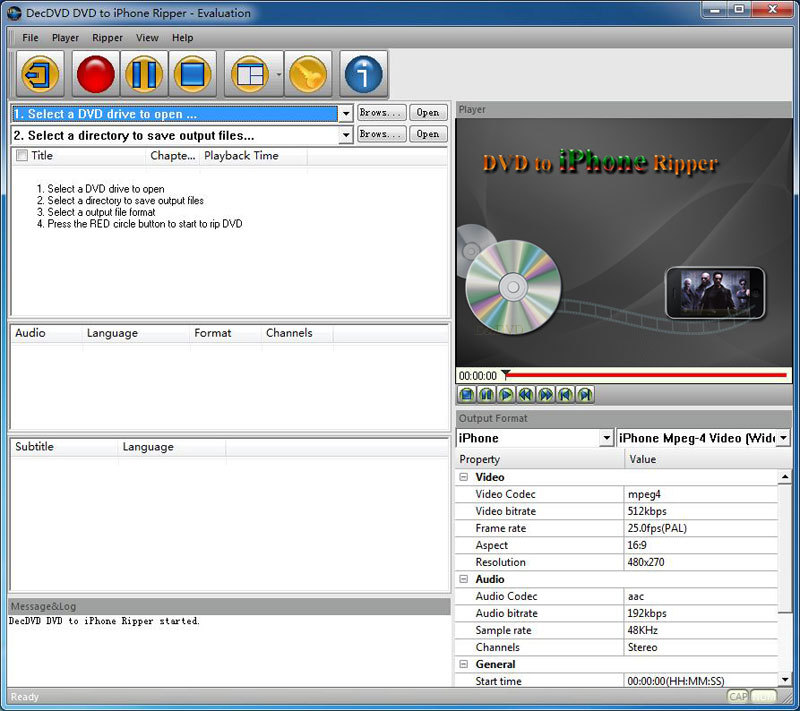Click the properties list scroll-up arrow
800x711 pixels.
[784, 477]
